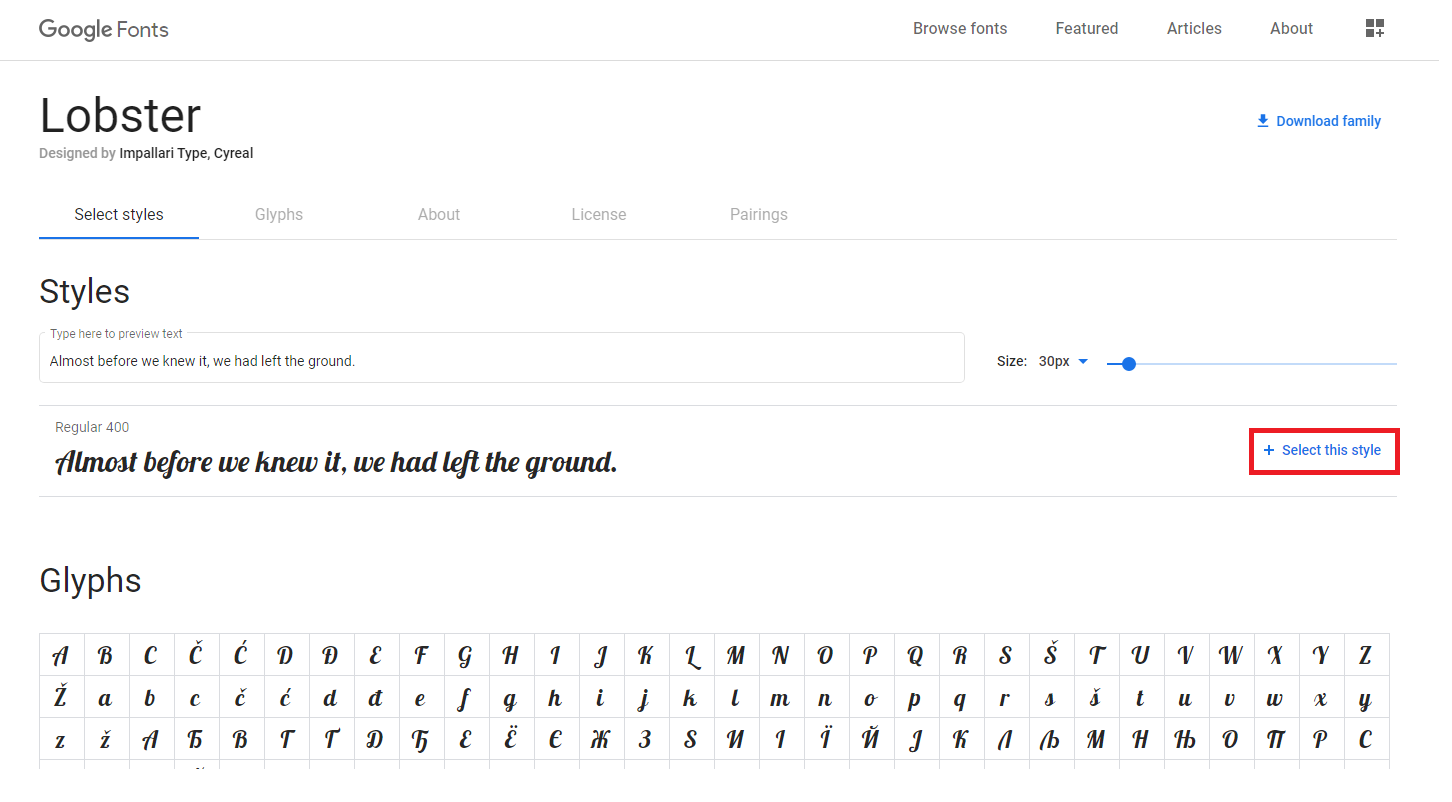Select the uppercase Z glyph cell
1452x802 pixels.
[1365, 655]
